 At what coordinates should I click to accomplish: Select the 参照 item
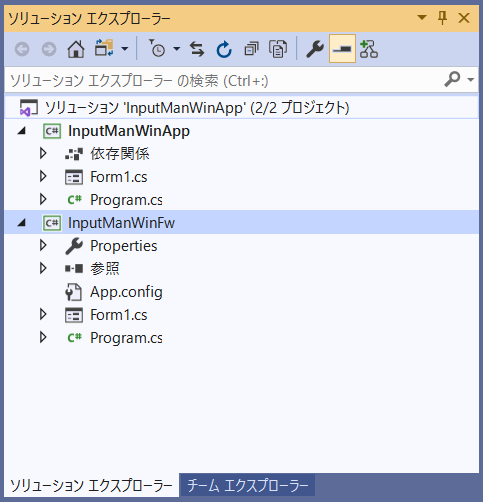[105, 268]
